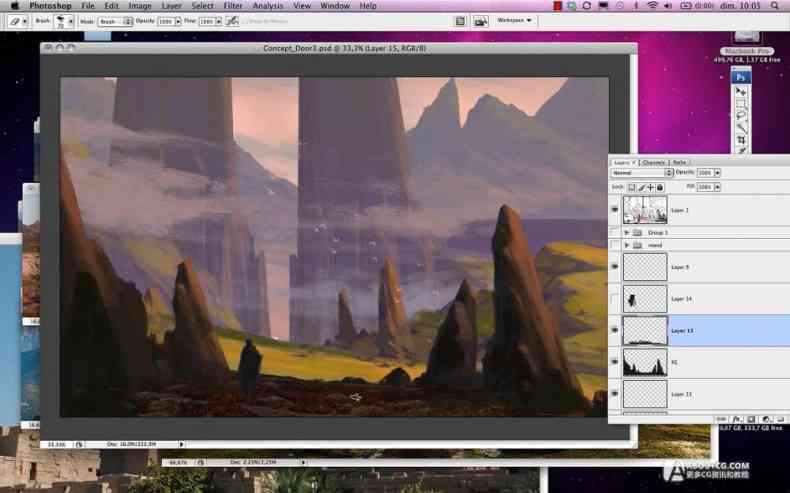790x493 pixels.
Task: Select the Lasso tool
Action: (741, 115)
